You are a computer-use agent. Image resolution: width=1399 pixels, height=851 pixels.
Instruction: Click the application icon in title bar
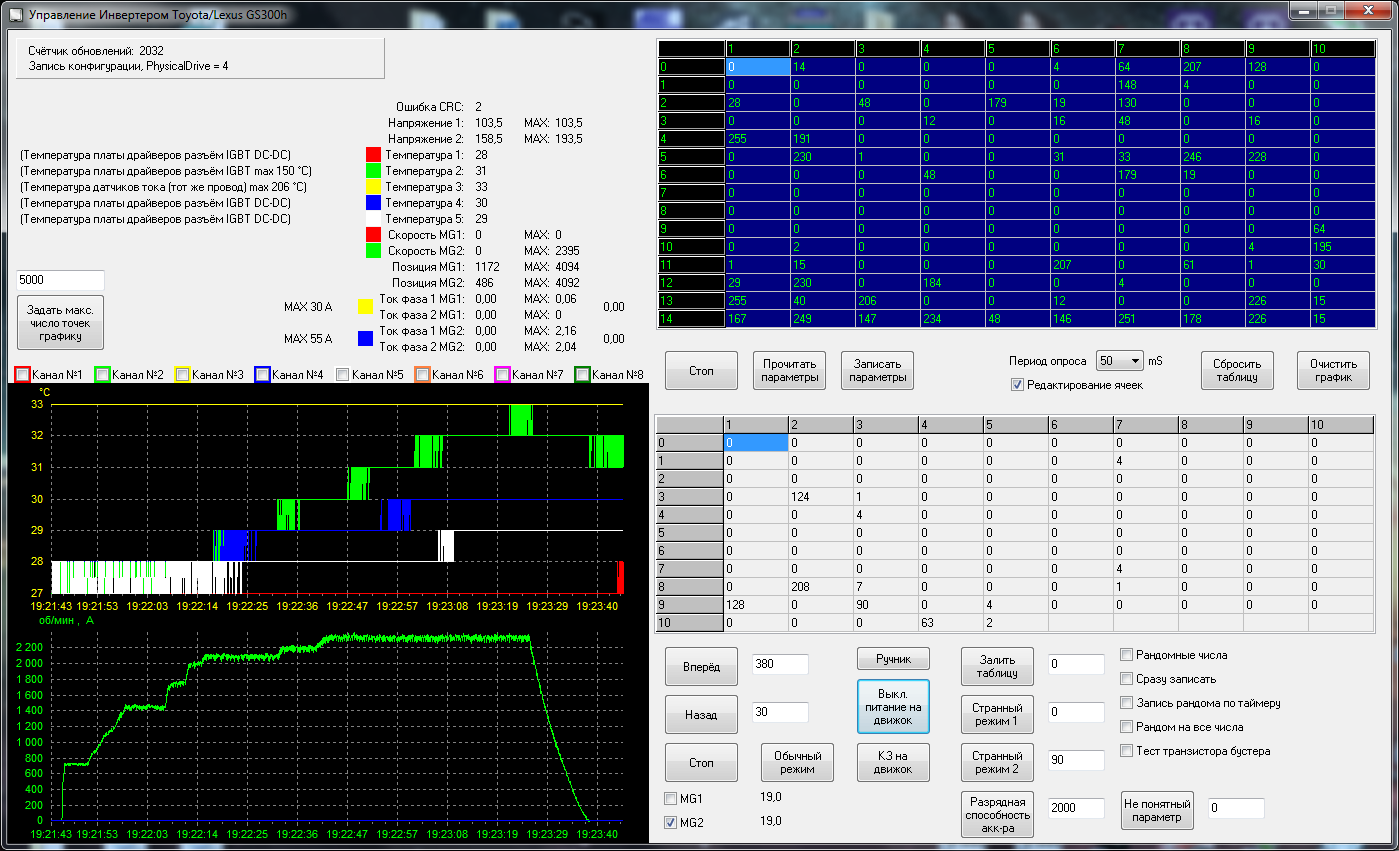pyautogui.click(x=15, y=16)
